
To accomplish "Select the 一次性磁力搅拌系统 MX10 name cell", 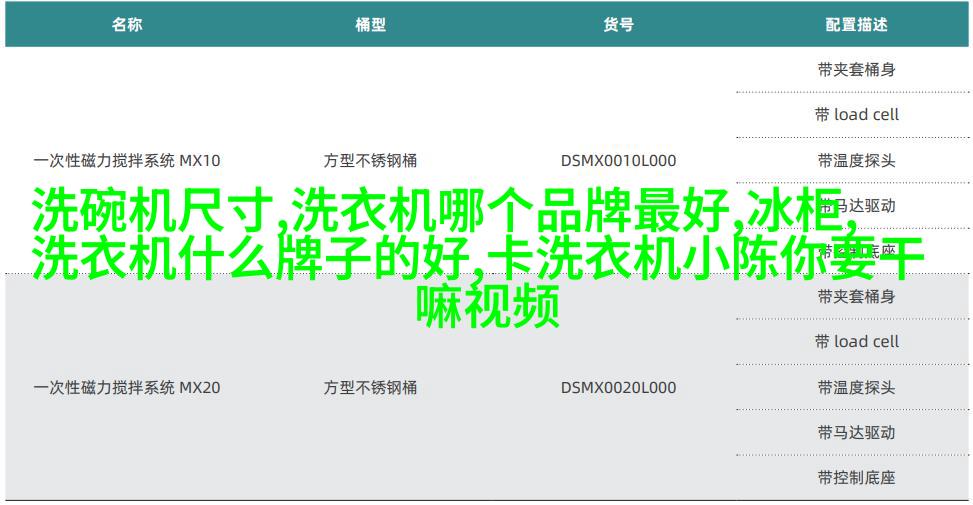I will coord(127,160).
